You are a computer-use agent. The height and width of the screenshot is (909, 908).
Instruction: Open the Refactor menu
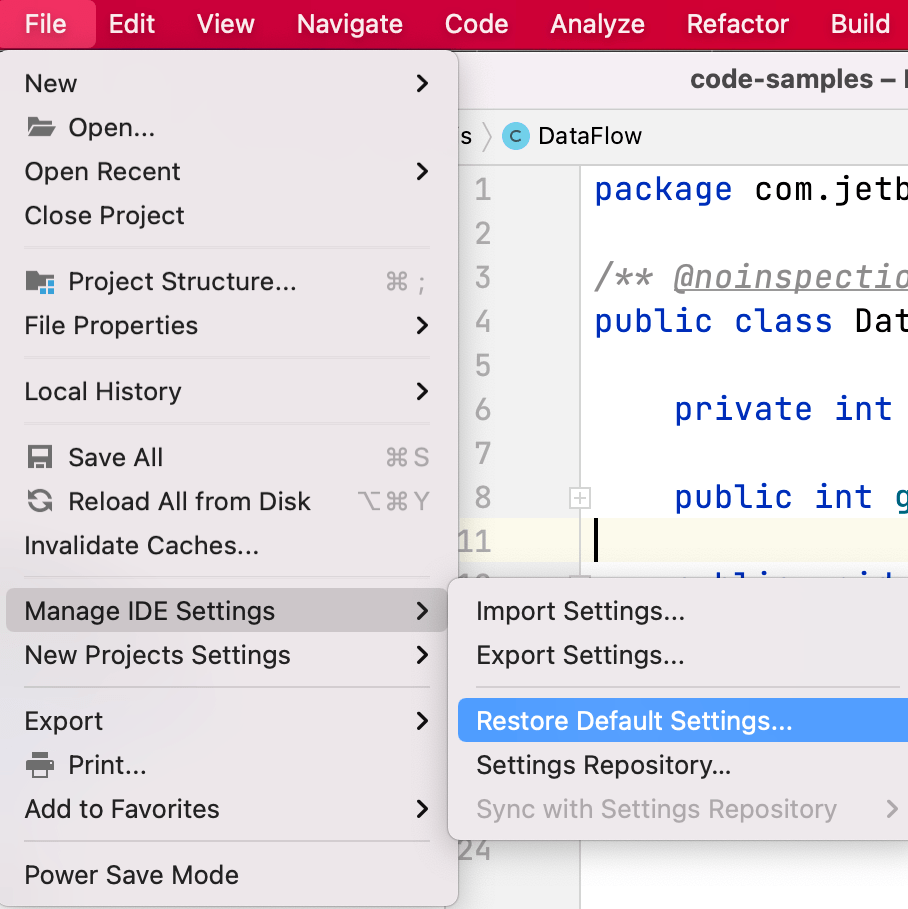point(737,24)
